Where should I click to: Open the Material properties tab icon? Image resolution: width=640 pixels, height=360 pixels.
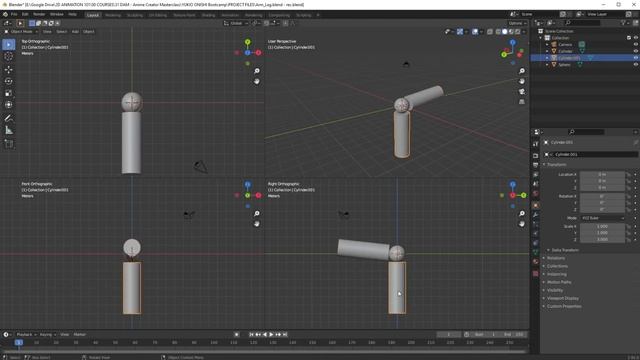click(536, 262)
